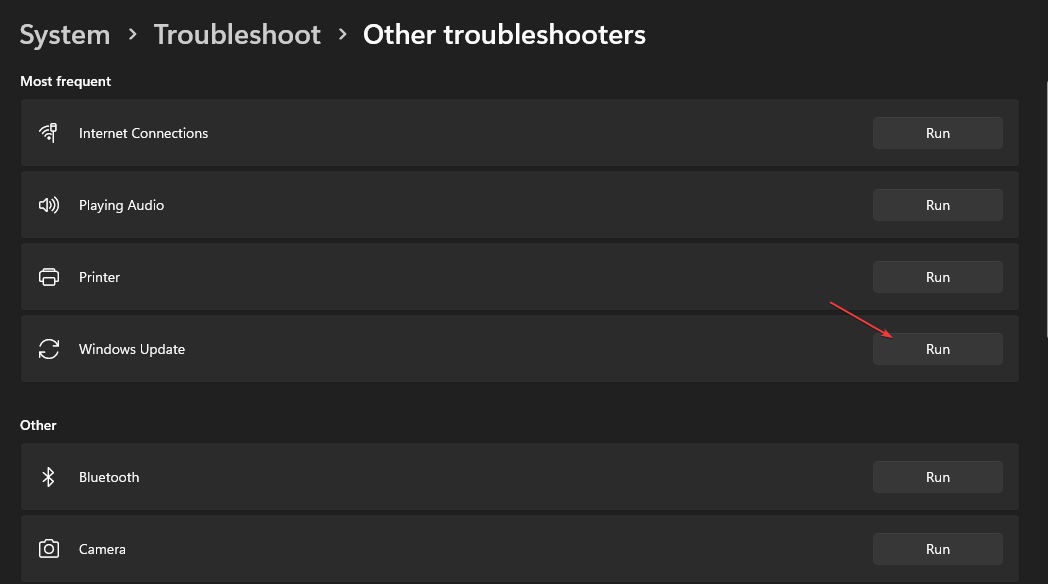Click the Camera icon

[x=48, y=549]
